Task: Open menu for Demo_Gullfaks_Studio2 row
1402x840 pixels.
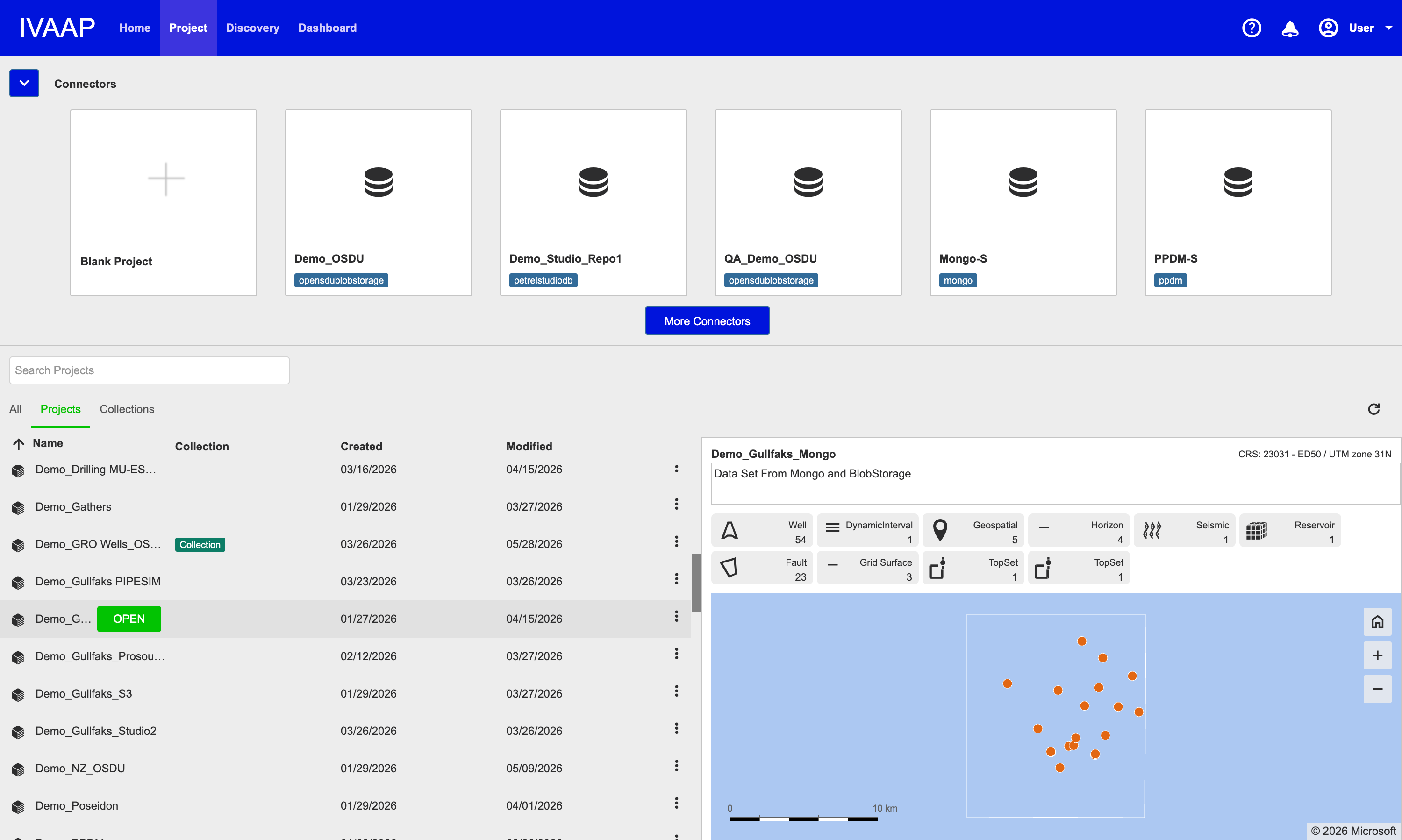Action: coord(676,728)
